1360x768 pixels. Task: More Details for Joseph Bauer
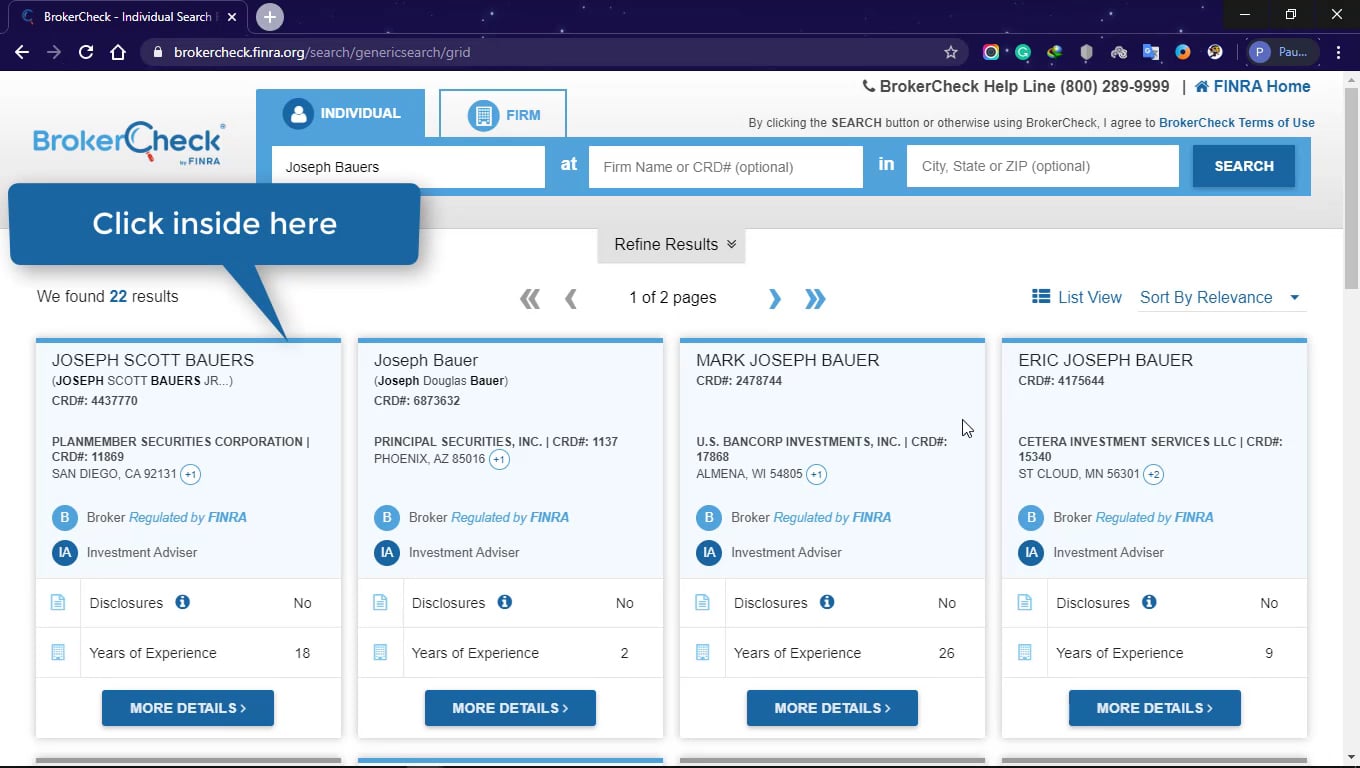(510, 708)
